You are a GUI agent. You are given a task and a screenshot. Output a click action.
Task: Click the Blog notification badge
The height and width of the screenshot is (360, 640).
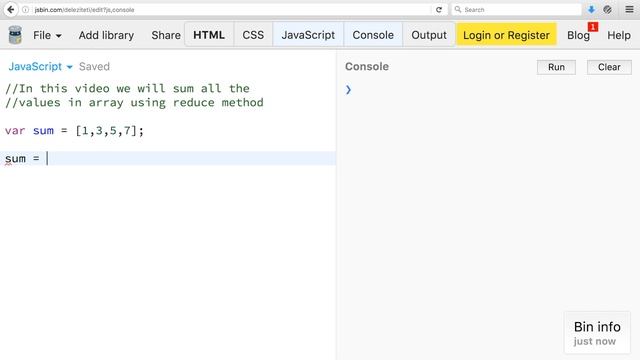click(x=593, y=27)
